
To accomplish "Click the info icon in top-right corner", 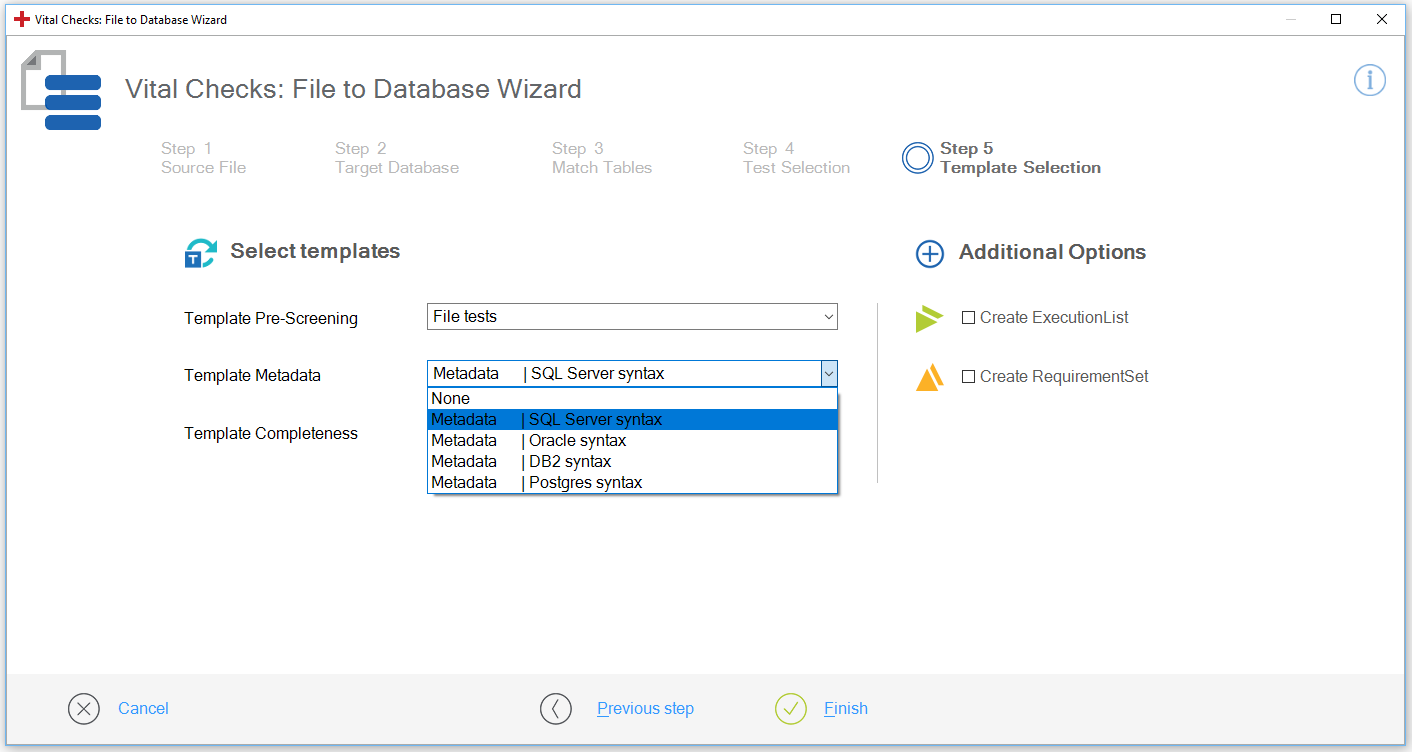I will [1369, 80].
